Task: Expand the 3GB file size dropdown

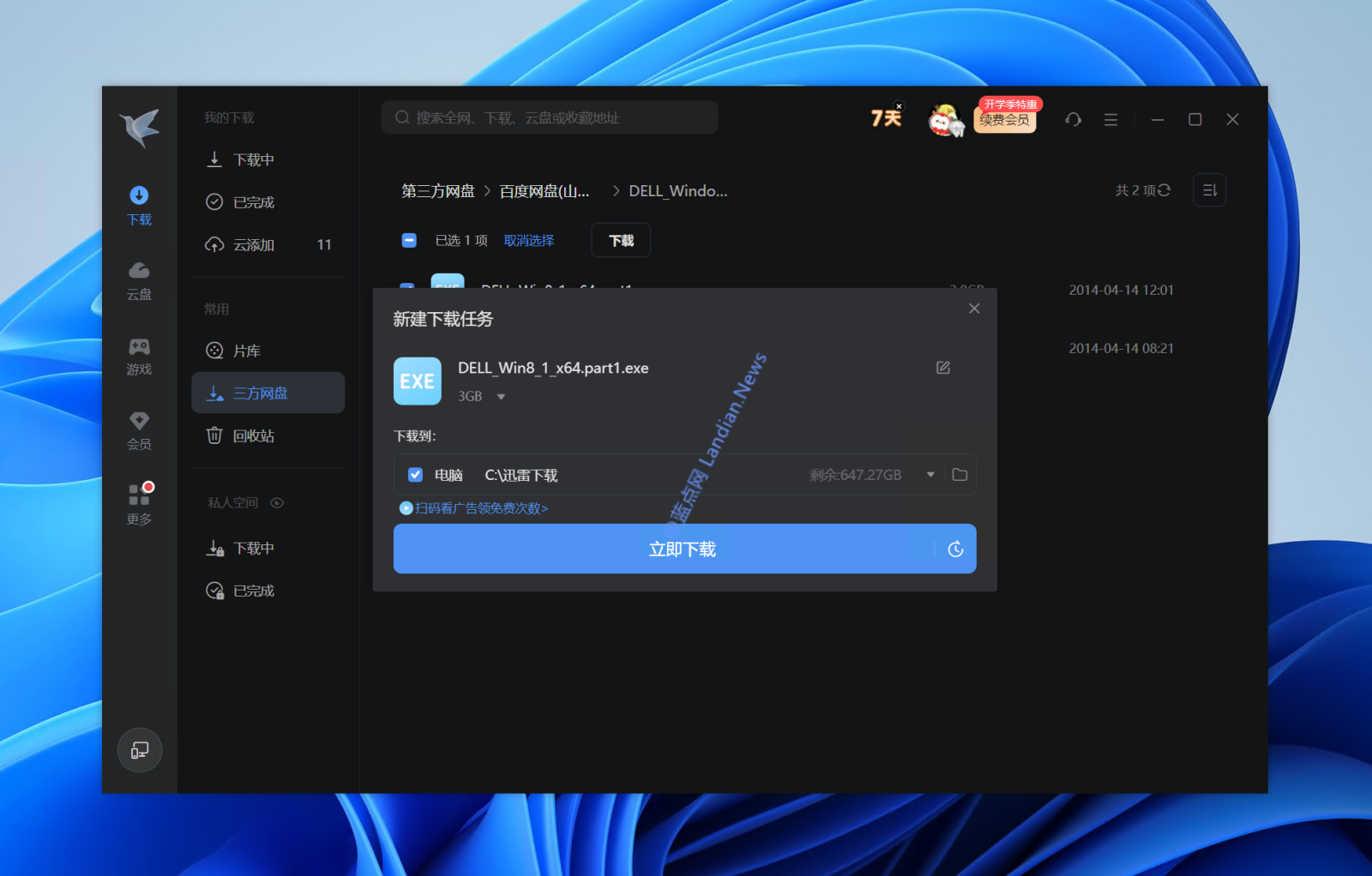Action: click(501, 397)
